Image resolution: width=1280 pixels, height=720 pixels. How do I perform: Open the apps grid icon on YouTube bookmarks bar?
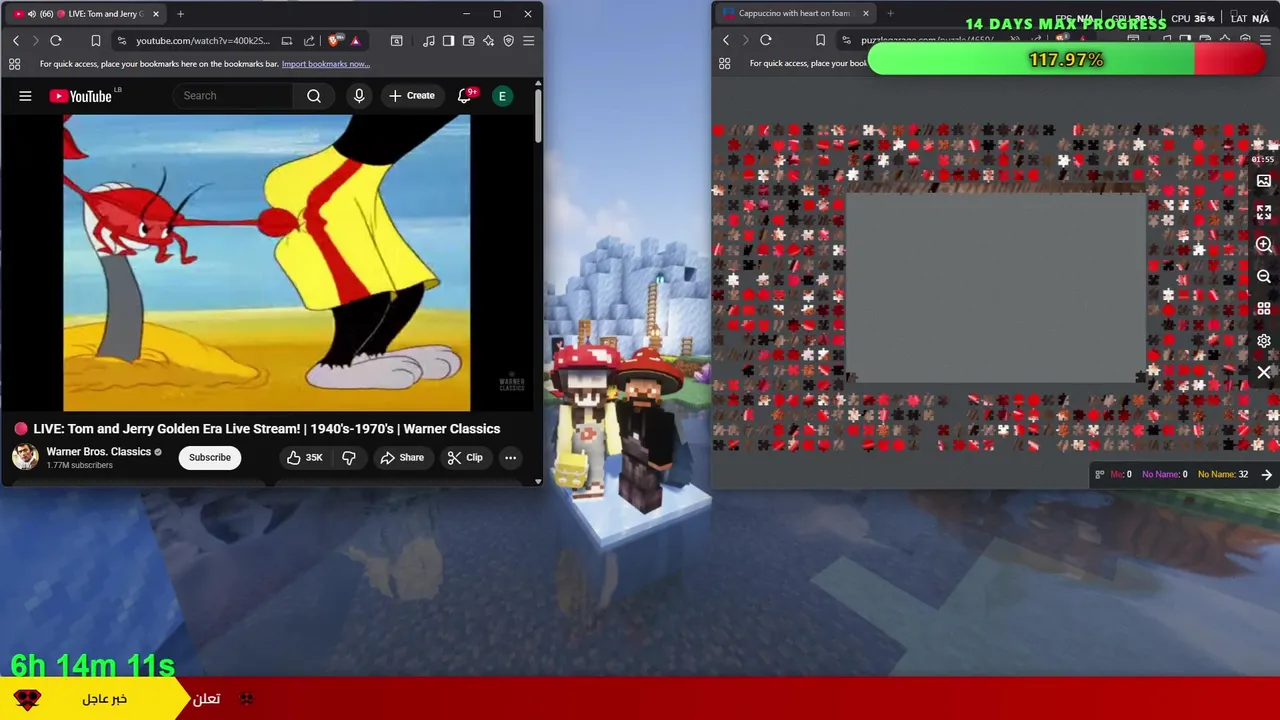[x=14, y=64]
